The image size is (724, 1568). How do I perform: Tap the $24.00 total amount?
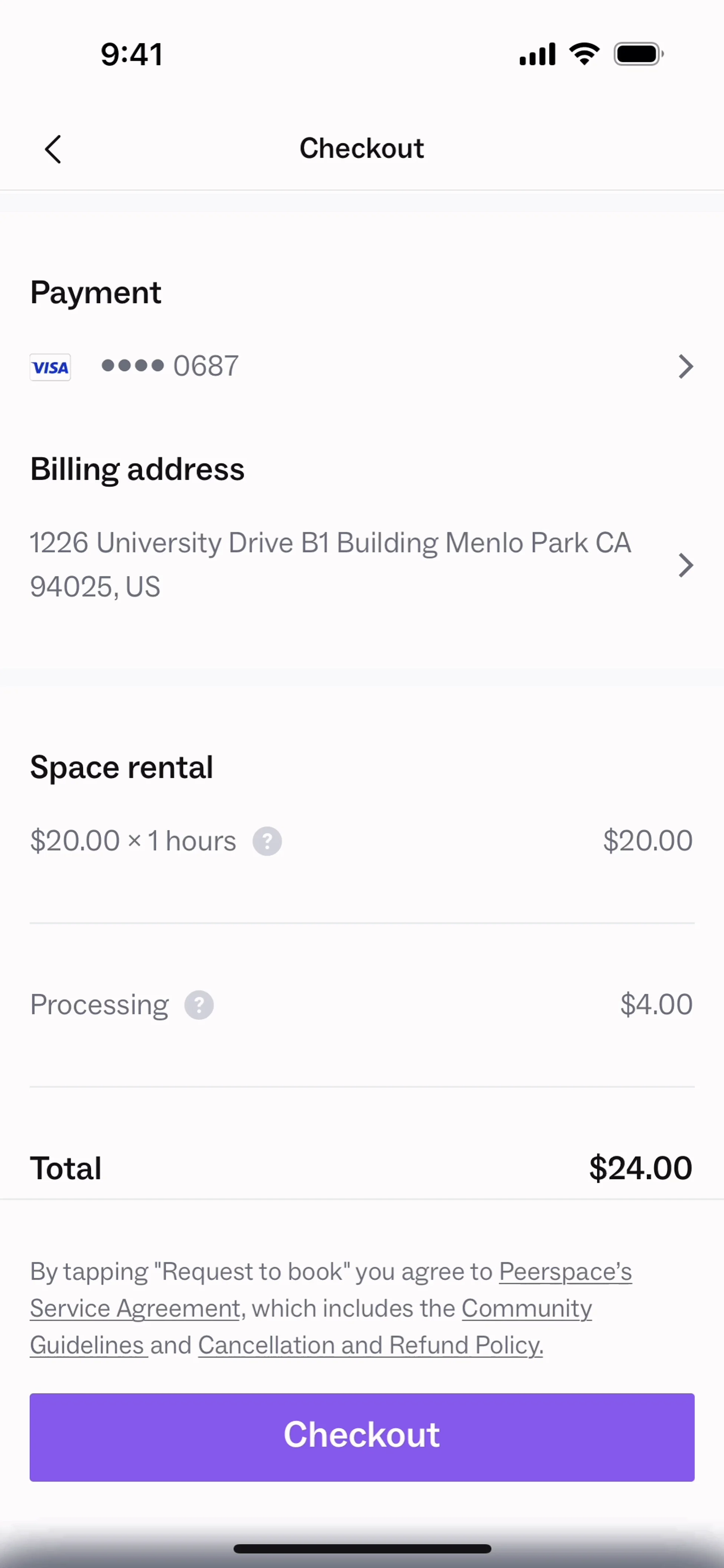[640, 1168]
